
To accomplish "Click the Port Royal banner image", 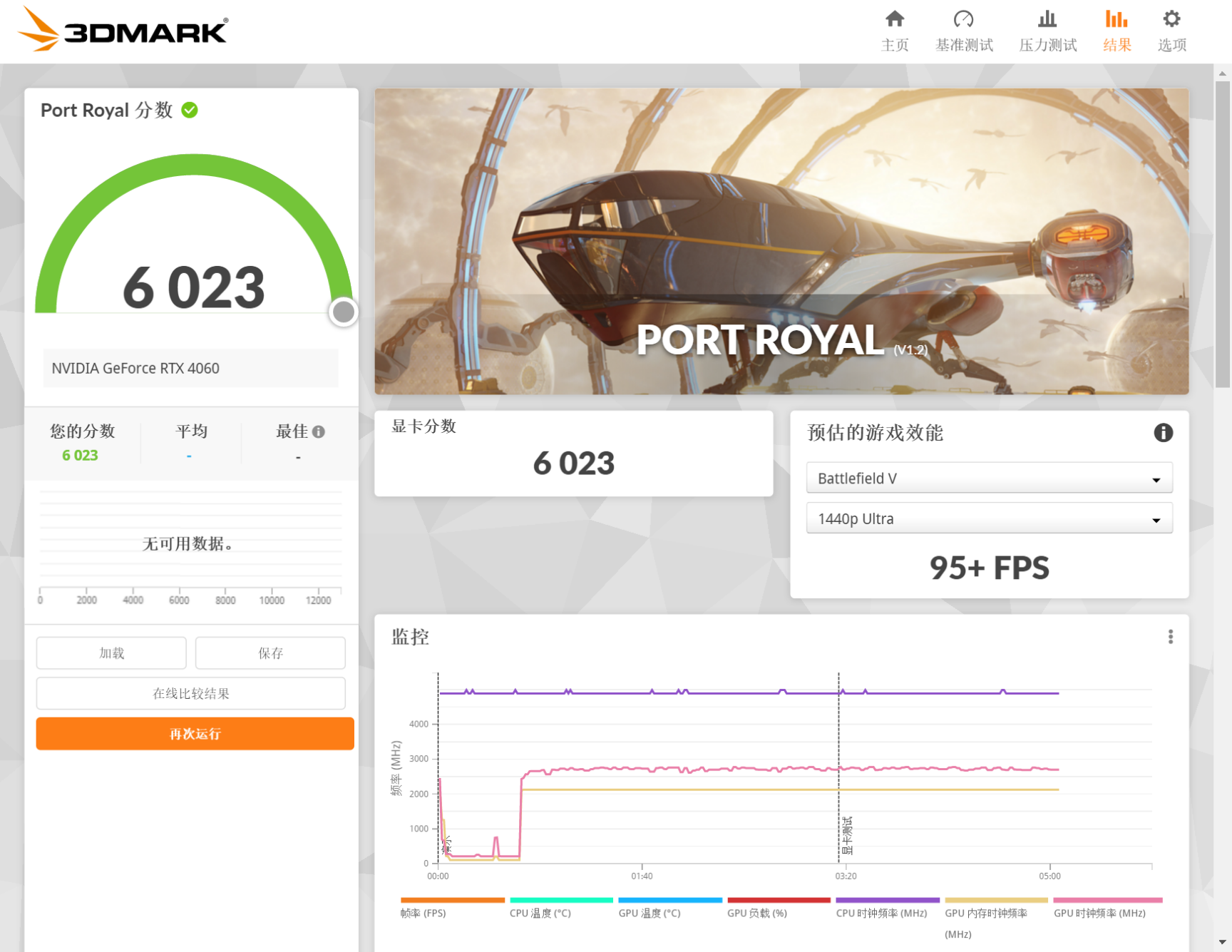I will click(781, 241).
